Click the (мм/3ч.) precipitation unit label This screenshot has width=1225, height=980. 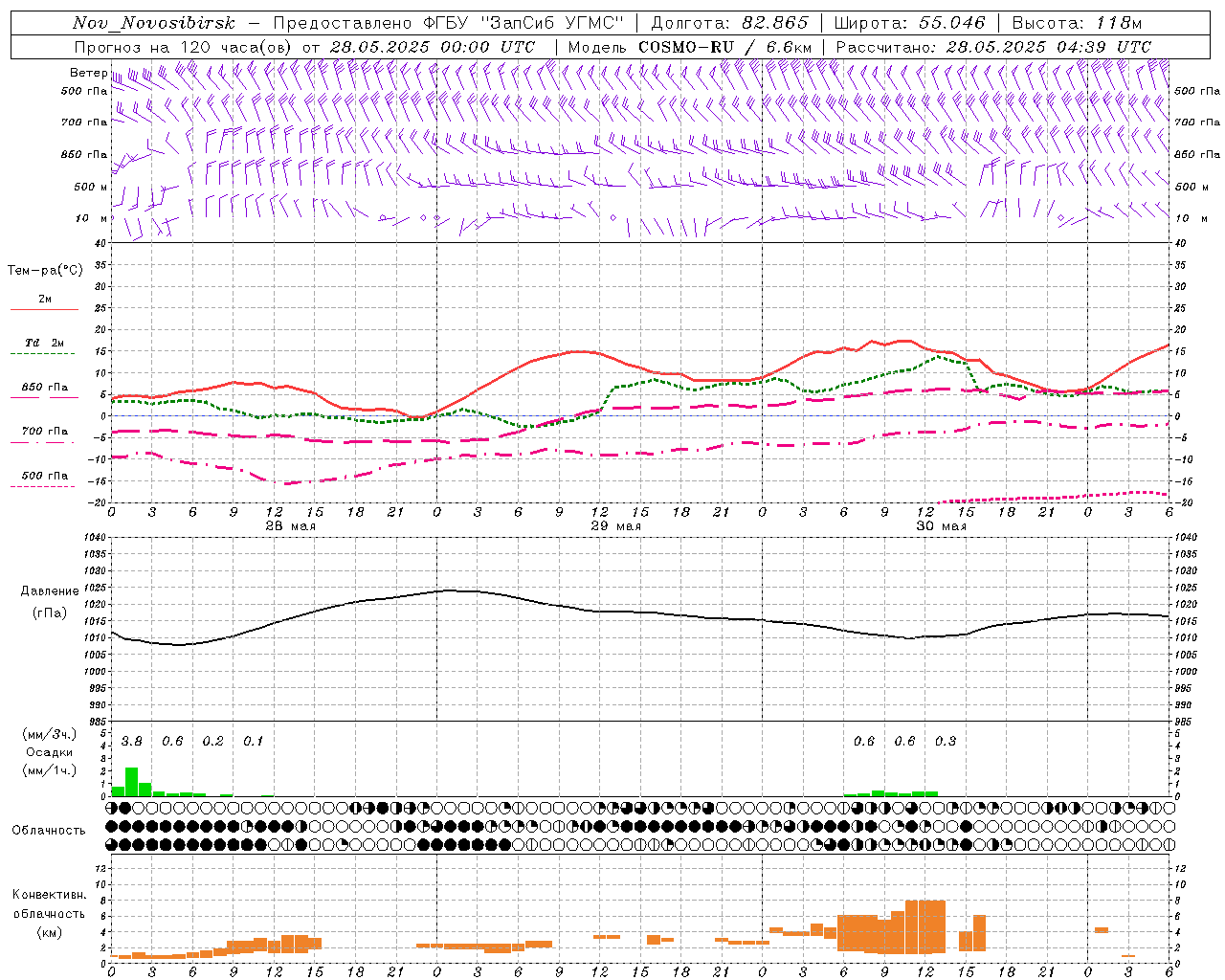50,735
